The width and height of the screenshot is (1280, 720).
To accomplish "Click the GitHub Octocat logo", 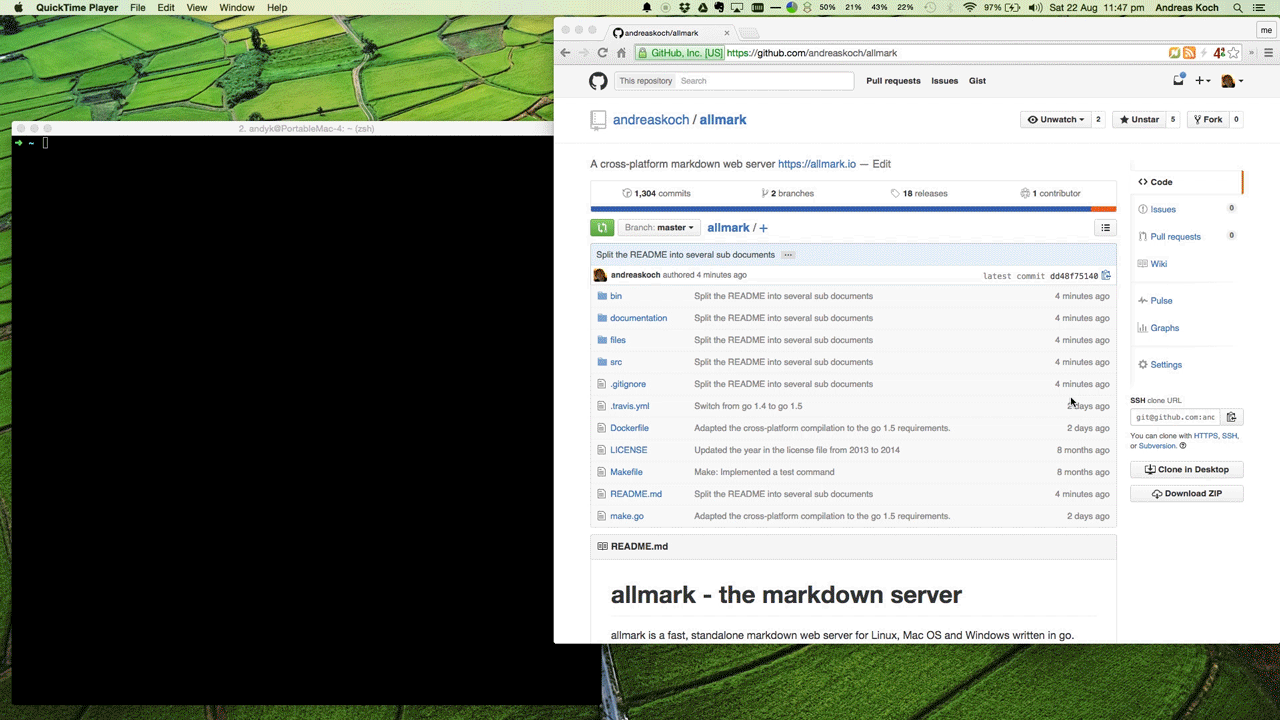I will (x=598, y=81).
